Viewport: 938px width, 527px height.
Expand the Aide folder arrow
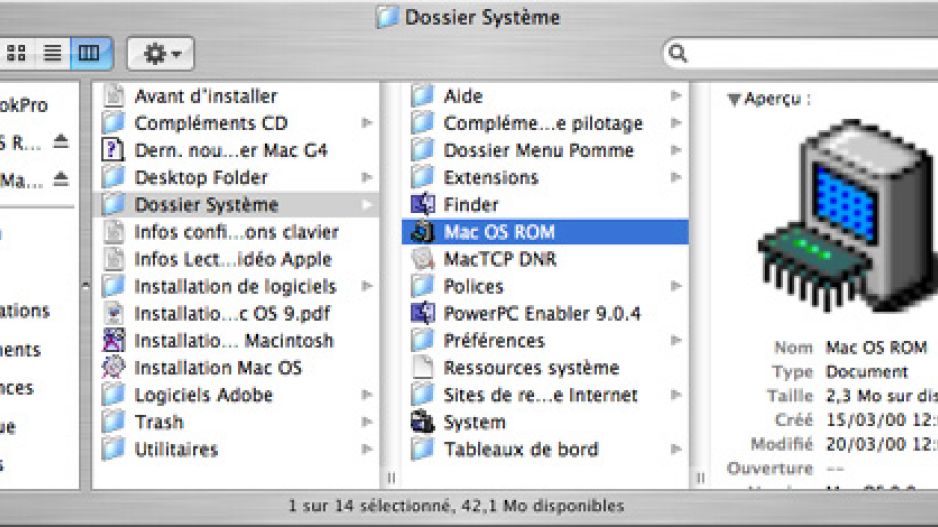tap(676, 96)
